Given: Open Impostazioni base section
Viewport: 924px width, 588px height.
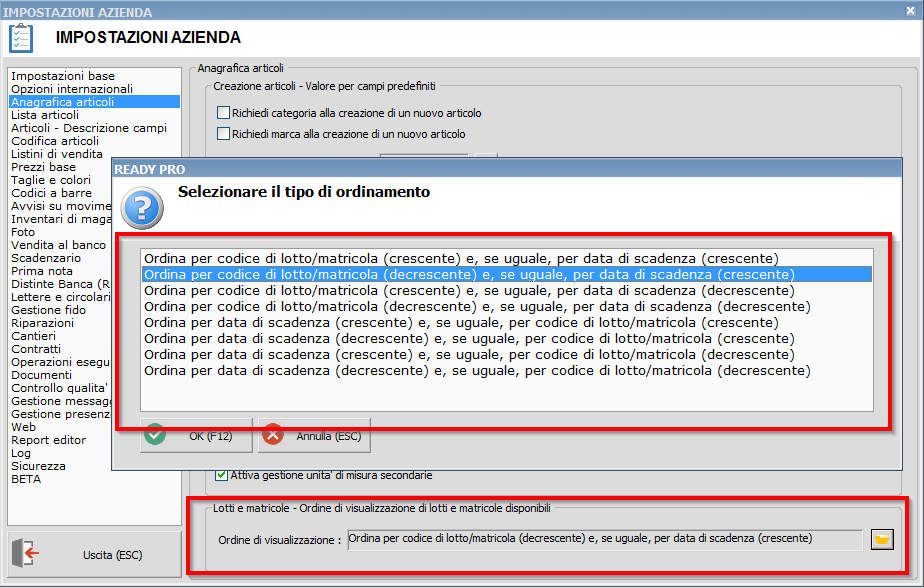Looking at the screenshot, I should tap(94, 76).
